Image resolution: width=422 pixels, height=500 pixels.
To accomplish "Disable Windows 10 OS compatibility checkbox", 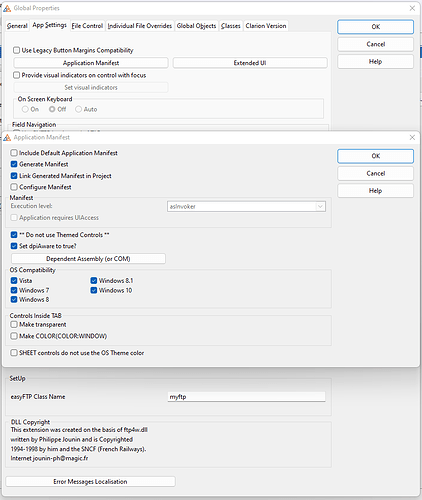I will coord(94,290).
